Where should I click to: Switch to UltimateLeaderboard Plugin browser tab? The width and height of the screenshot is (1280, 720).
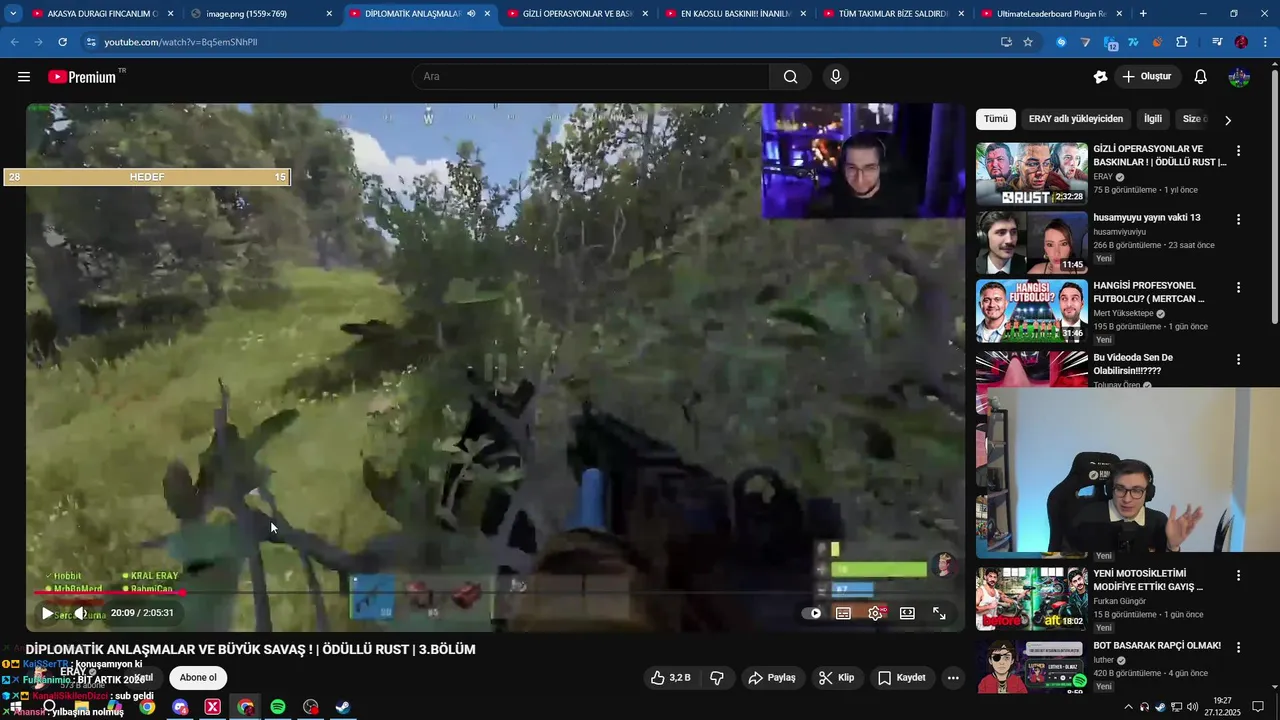click(x=1050, y=14)
